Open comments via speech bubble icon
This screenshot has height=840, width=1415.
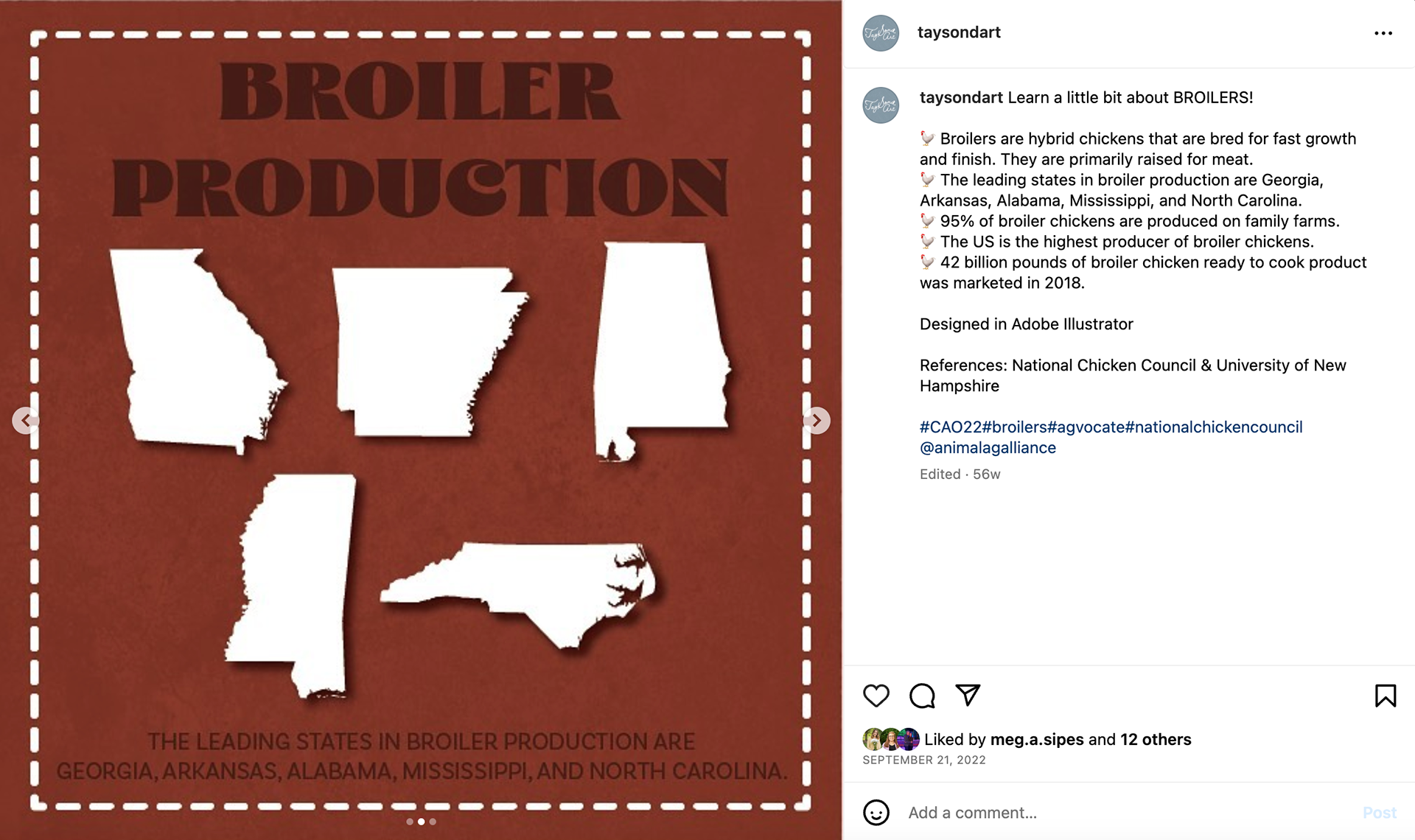point(922,696)
